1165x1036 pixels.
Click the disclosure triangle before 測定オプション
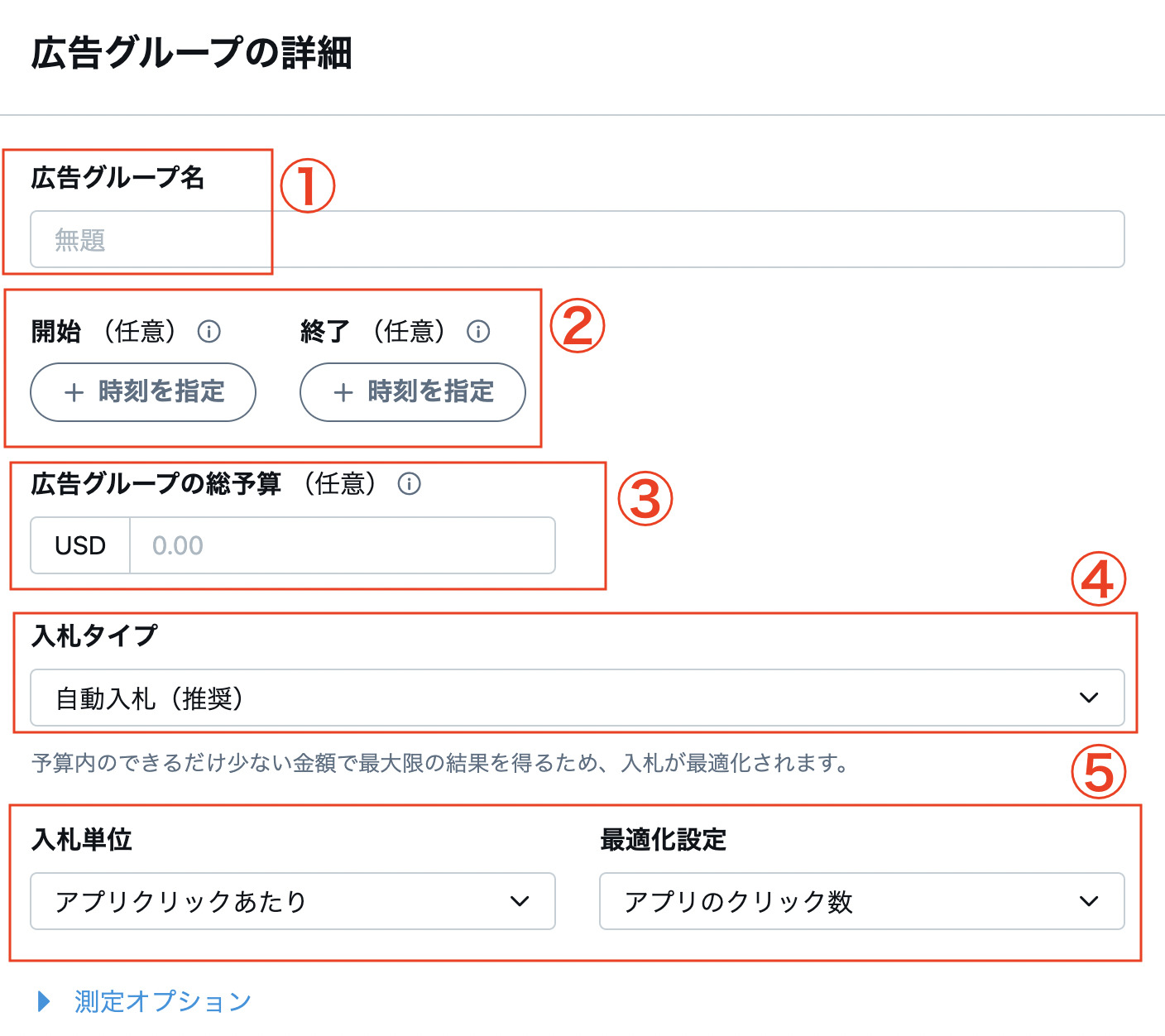coord(43,1001)
